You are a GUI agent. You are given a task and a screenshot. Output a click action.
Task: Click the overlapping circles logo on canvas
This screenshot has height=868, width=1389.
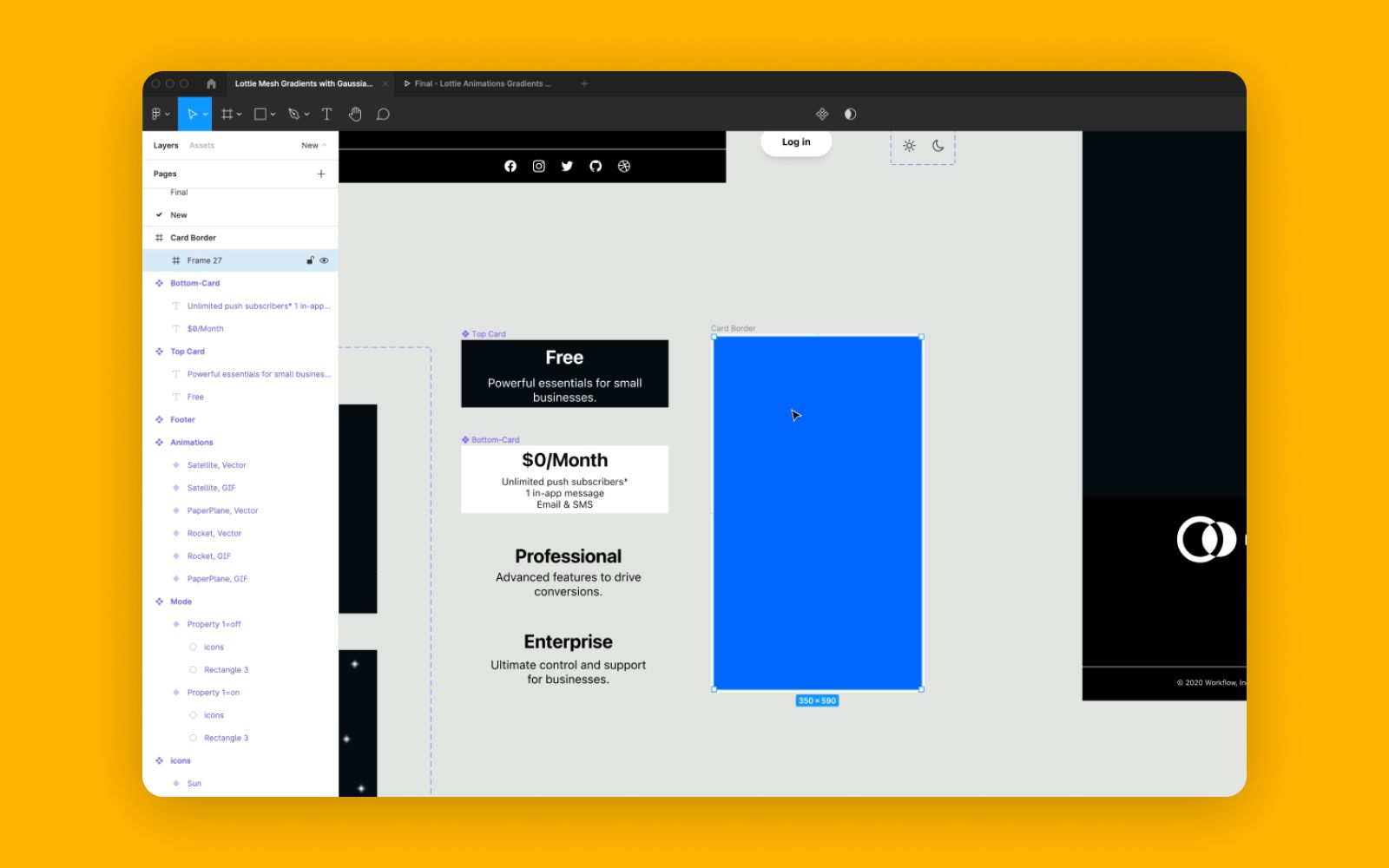[x=1206, y=539]
